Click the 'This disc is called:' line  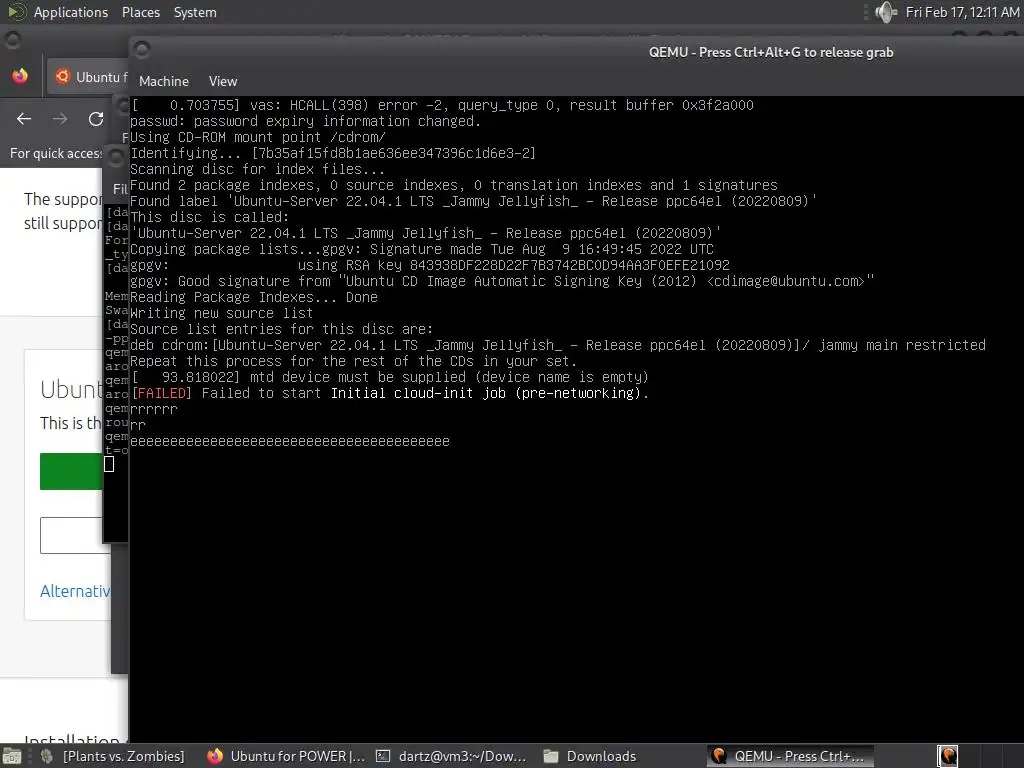[x=210, y=217]
